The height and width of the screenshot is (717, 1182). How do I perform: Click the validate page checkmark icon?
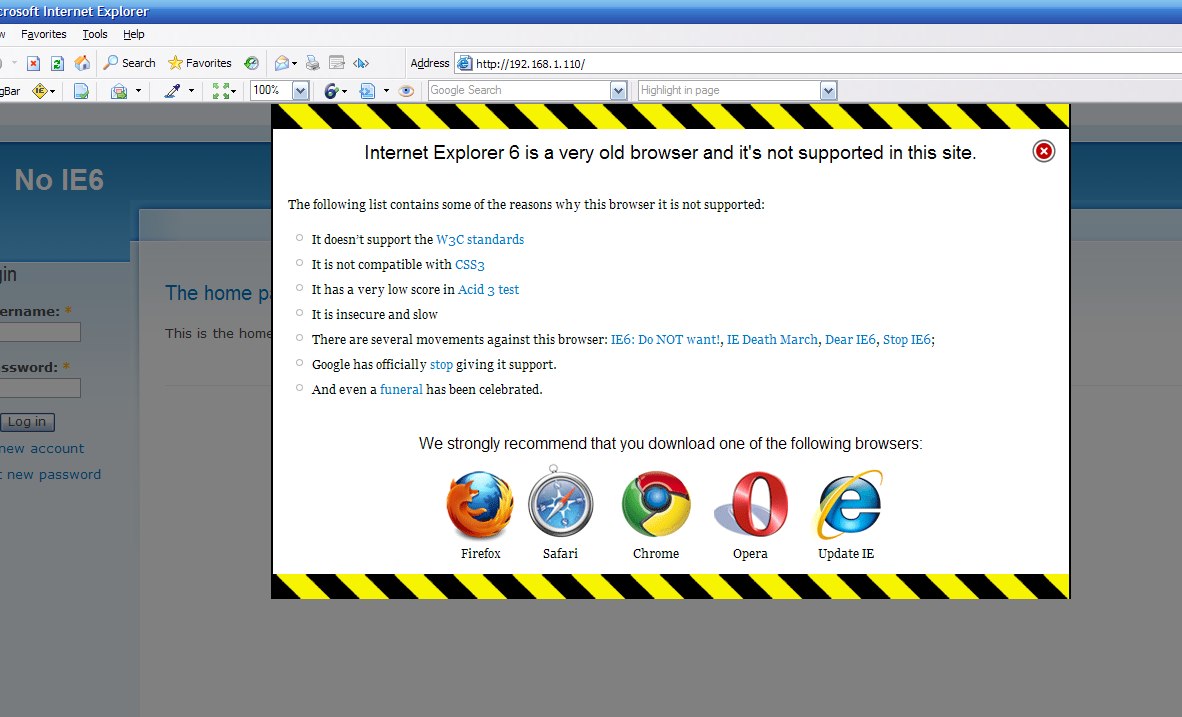[x=81, y=91]
